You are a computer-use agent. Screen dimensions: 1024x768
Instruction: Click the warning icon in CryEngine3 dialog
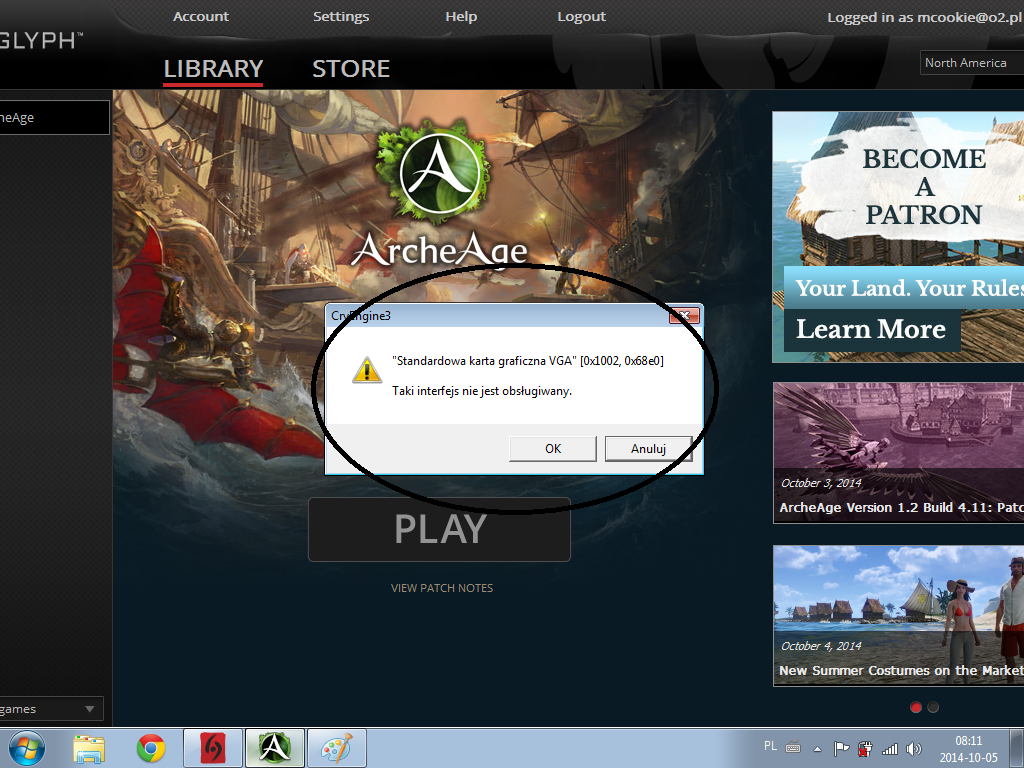coord(367,370)
